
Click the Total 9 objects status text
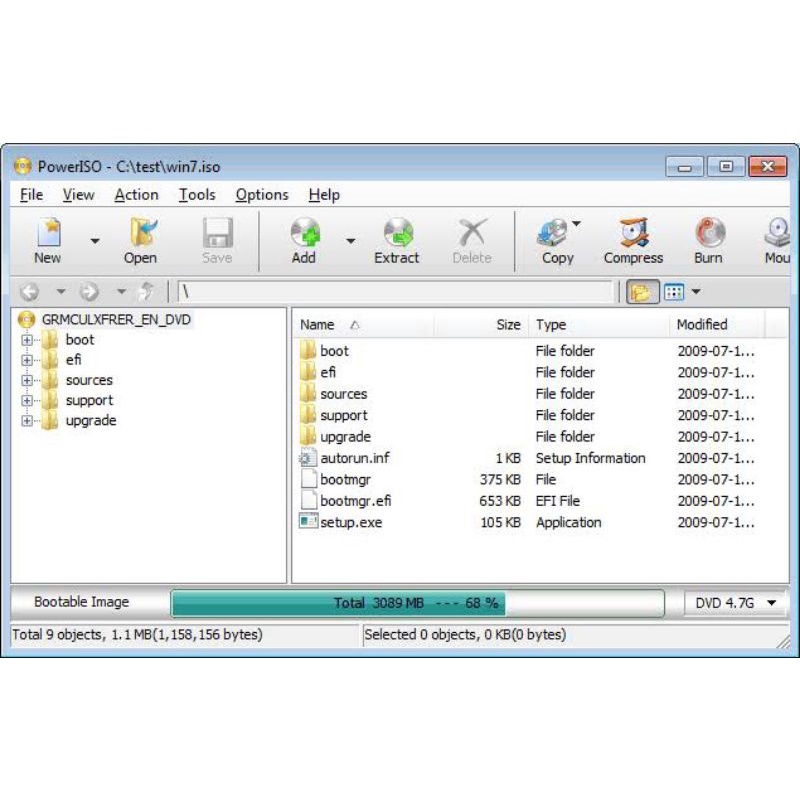click(137, 635)
